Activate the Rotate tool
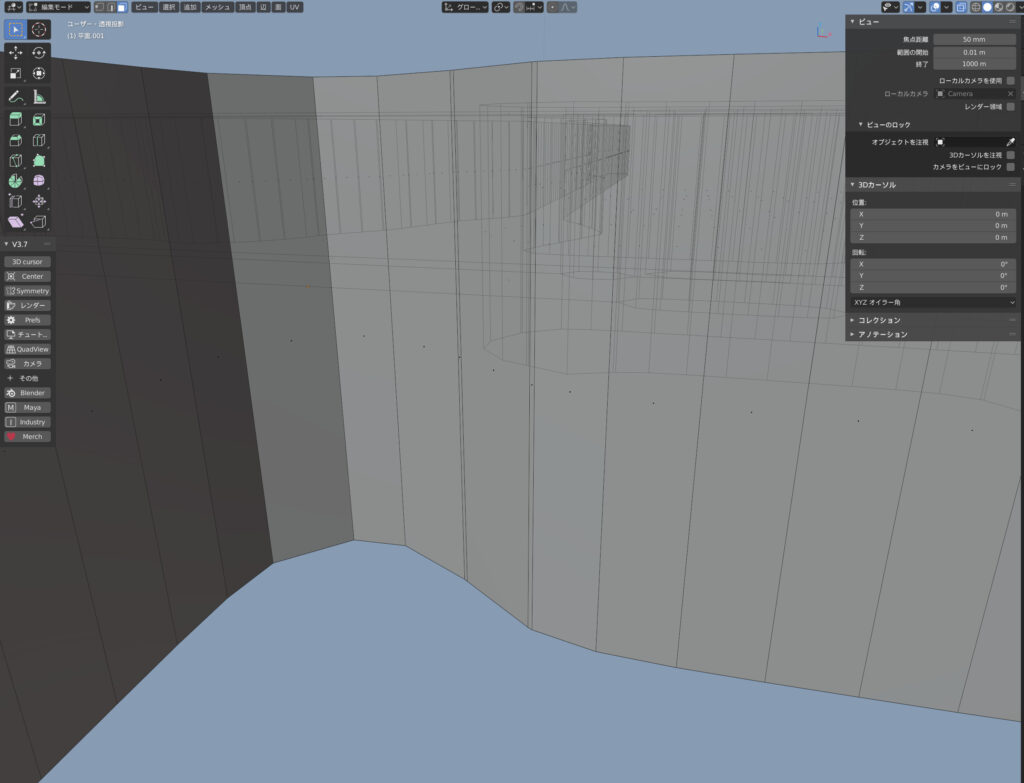The width and height of the screenshot is (1024, 783). pos(39,52)
